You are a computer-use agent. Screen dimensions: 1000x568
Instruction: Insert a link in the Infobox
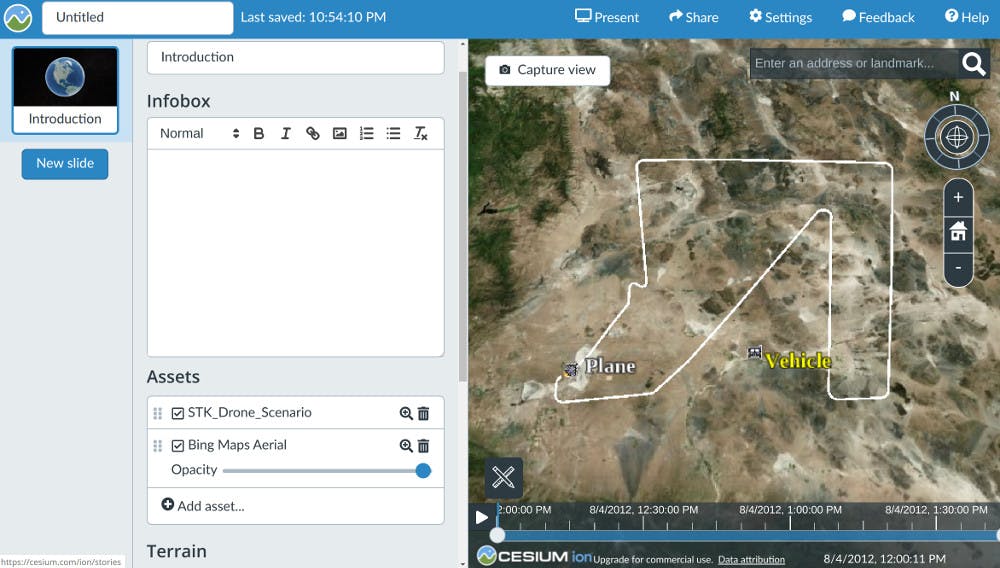coord(313,133)
